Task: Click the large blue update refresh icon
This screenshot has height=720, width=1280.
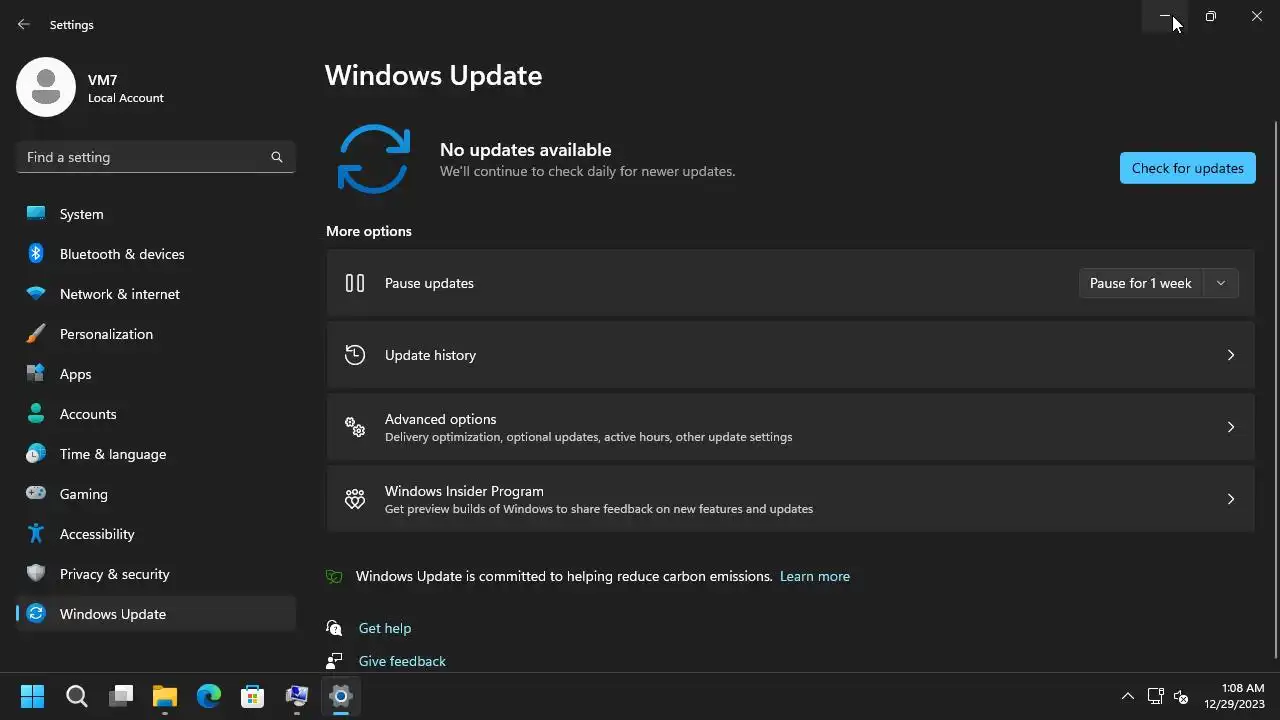Action: tap(374, 159)
